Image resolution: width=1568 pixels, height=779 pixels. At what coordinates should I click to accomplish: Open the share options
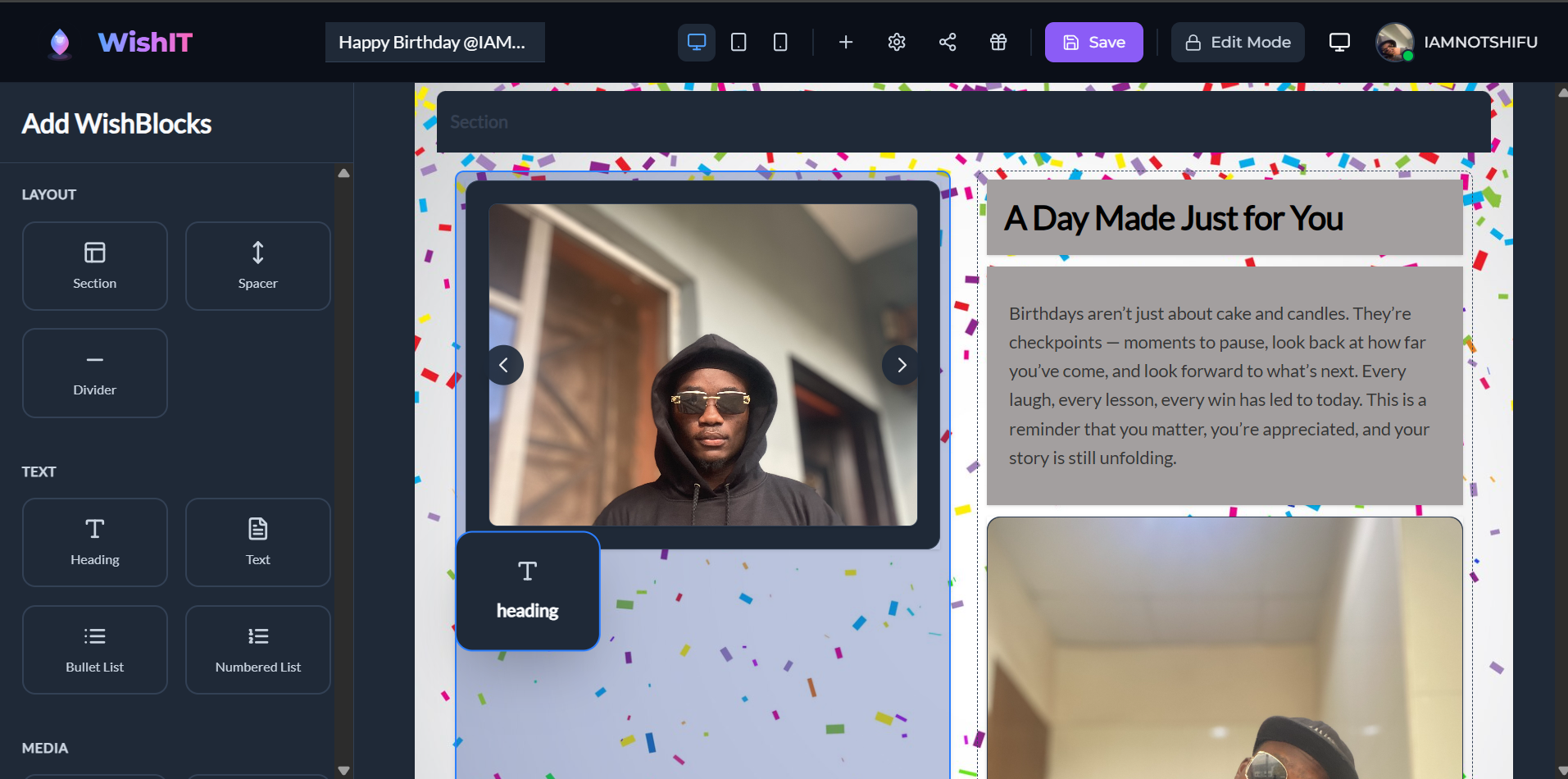click(x=948, y=42)
